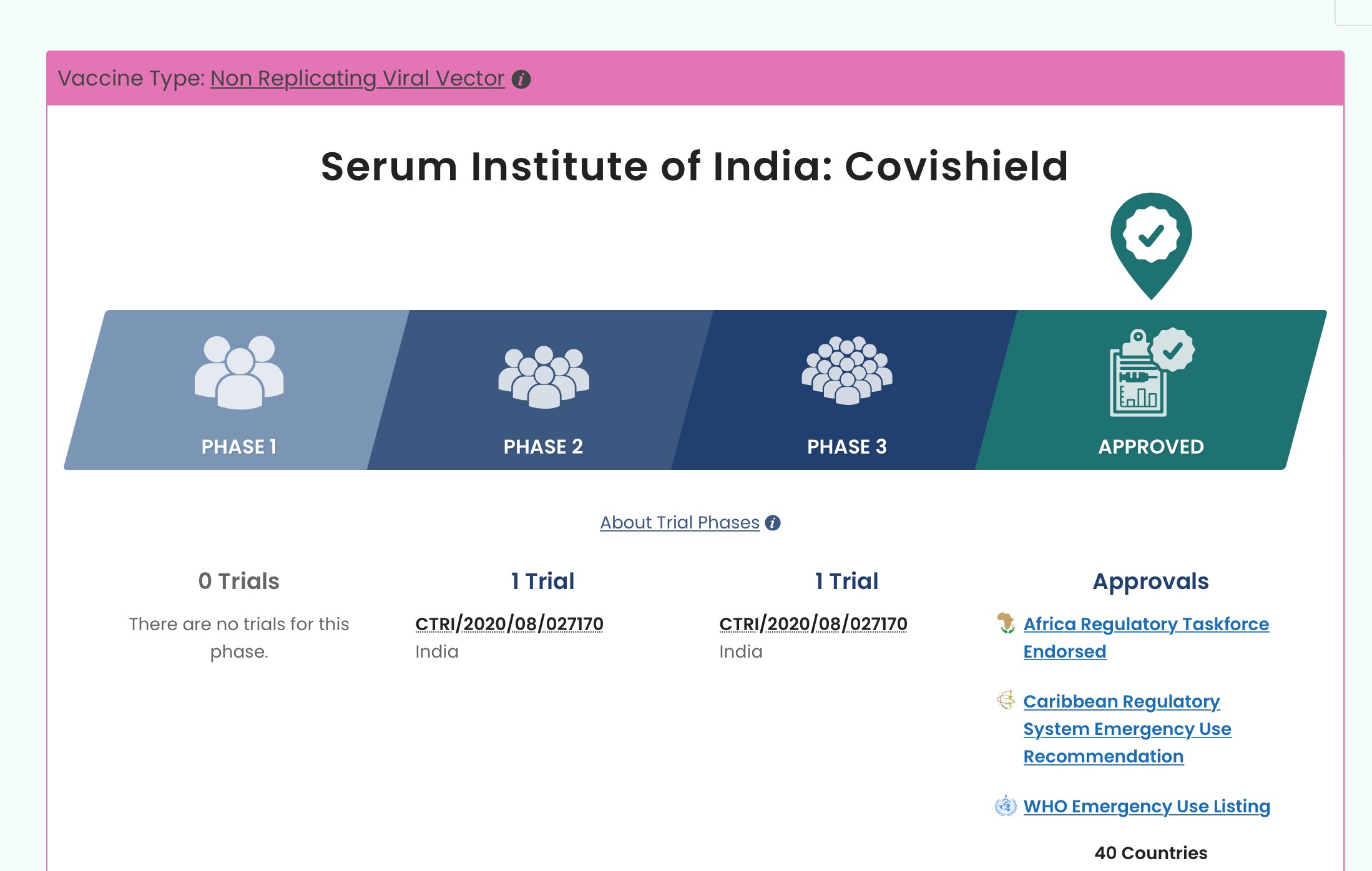1372x871 pixels.
Task: Open the Non Replicating Viral Vector link
Action: [x=357, y=79]
